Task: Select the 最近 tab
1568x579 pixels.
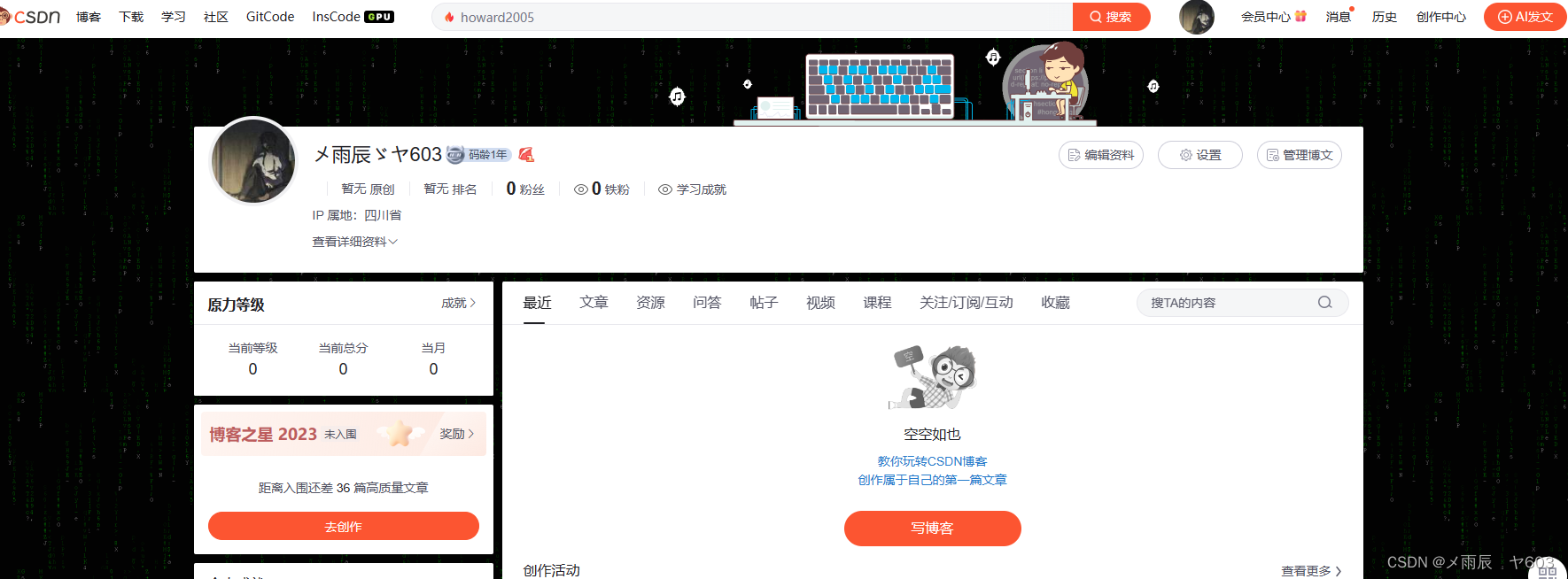Action: [537, 303]
